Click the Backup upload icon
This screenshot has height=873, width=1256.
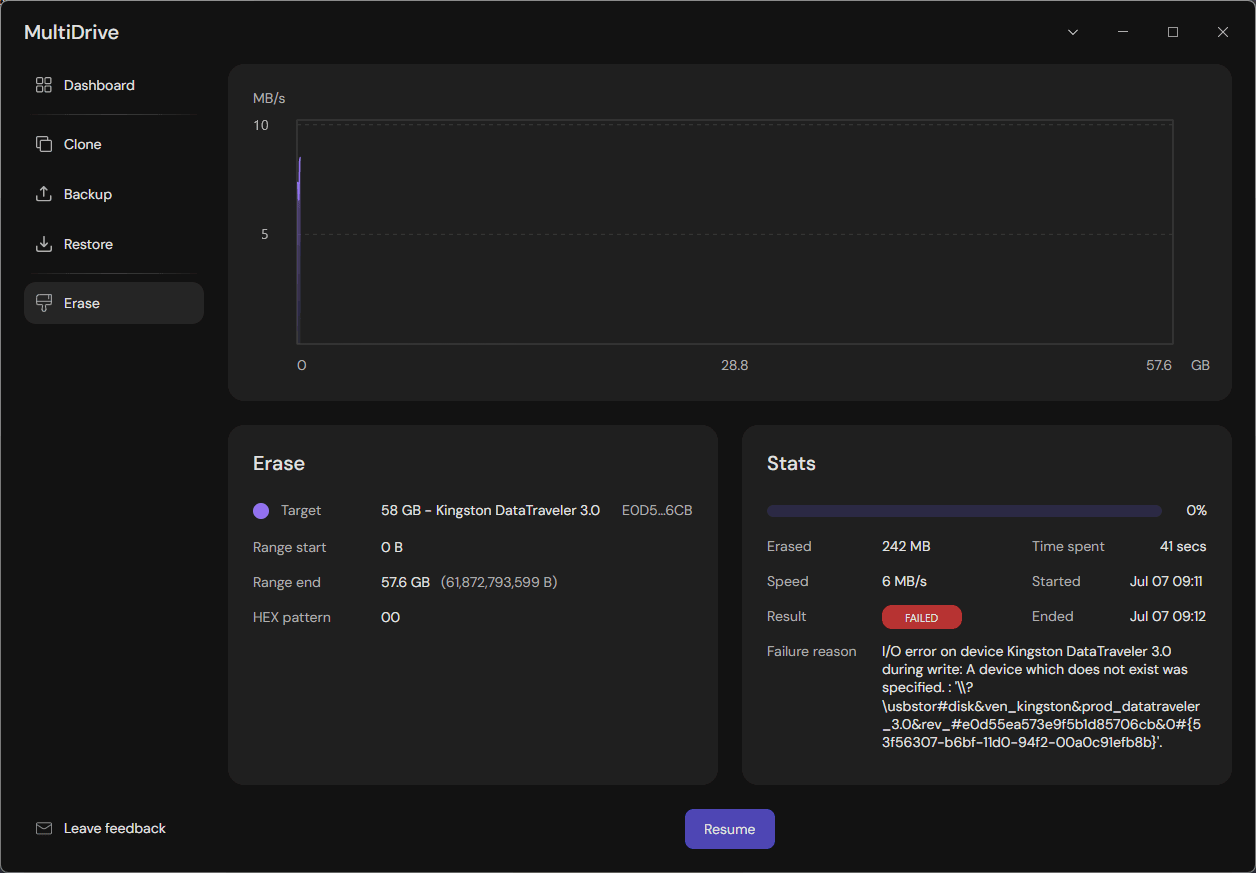pos(43,194)
